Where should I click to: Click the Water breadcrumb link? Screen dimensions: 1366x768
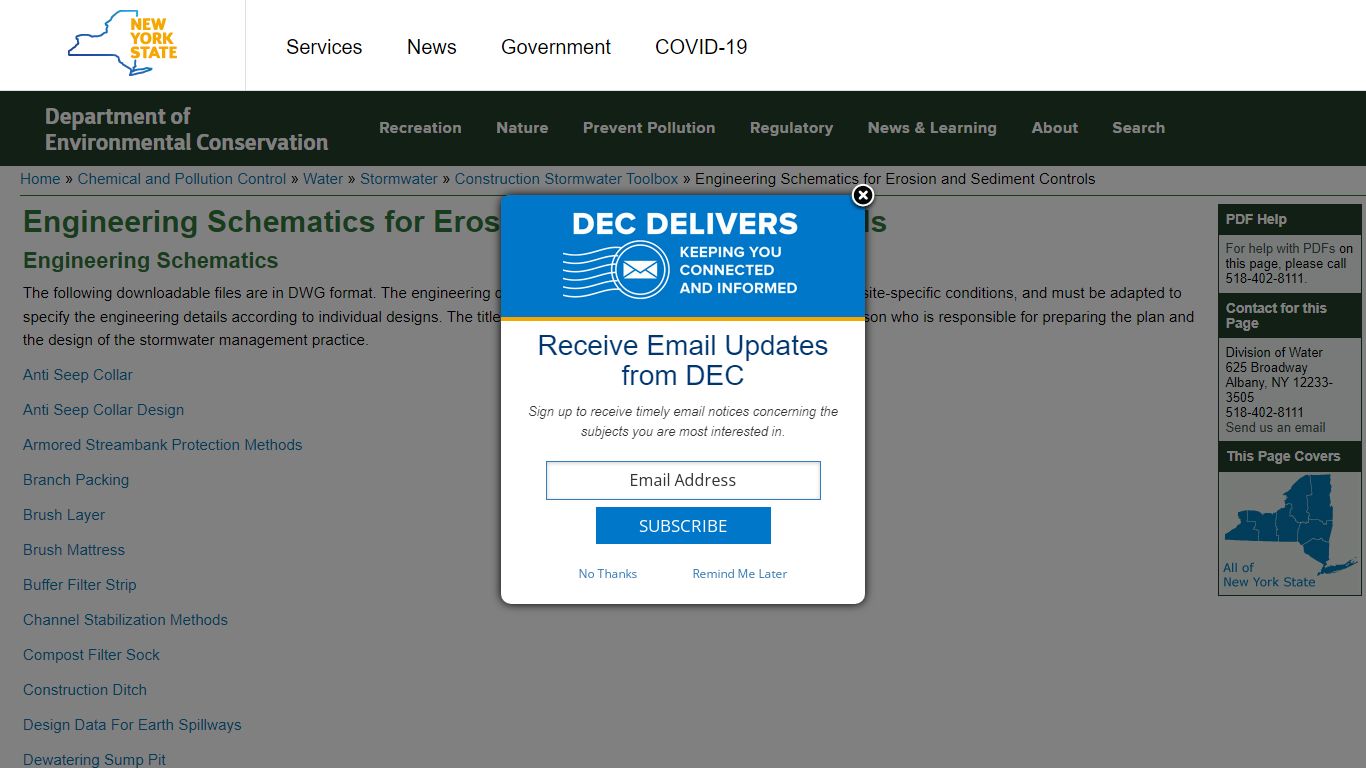coord(323,179)
